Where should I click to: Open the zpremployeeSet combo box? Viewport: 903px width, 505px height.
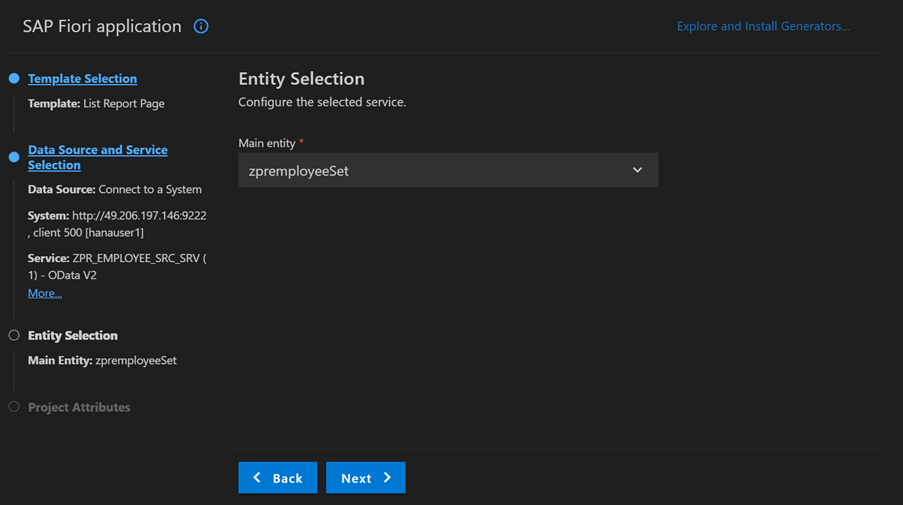pyautogui.click(x=448, y=170)
